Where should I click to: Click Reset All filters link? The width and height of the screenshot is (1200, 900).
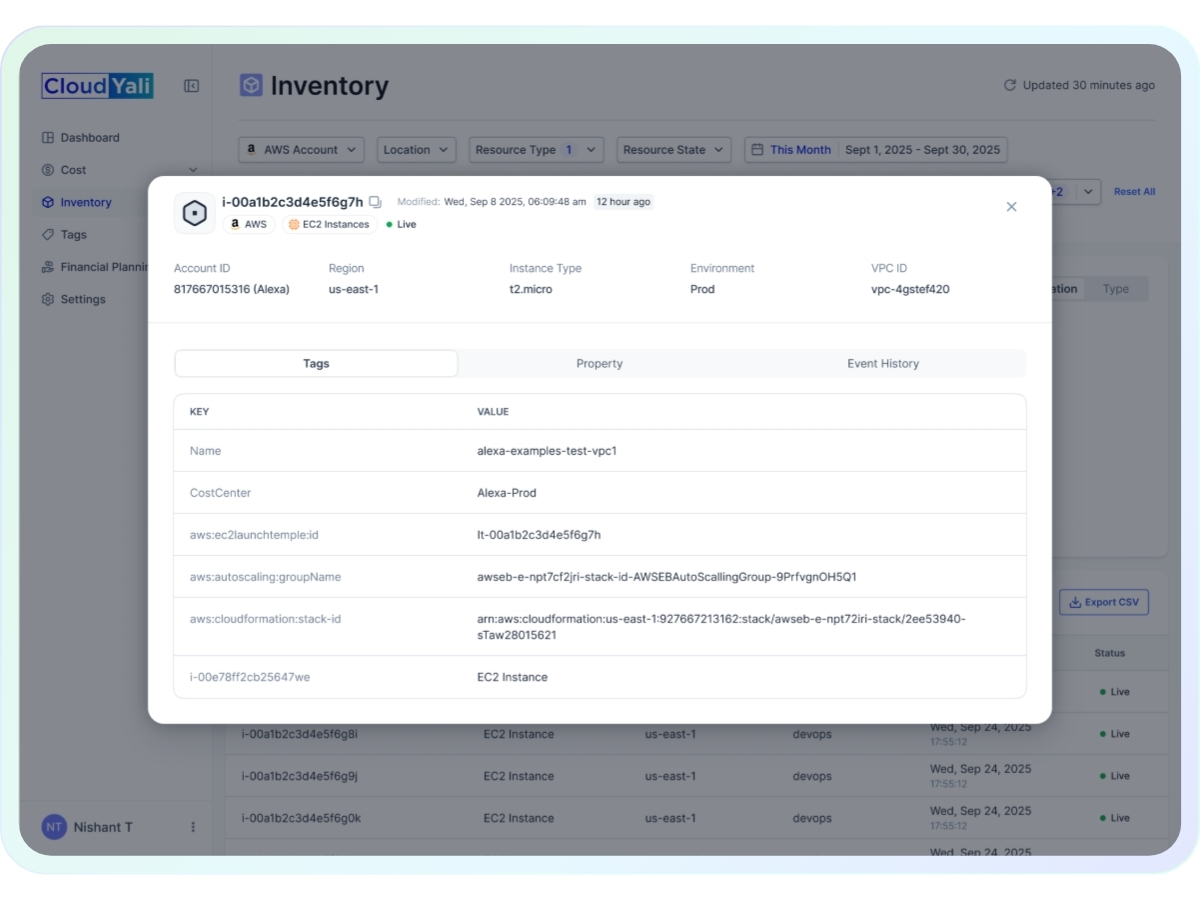[x=1134, y=192]
